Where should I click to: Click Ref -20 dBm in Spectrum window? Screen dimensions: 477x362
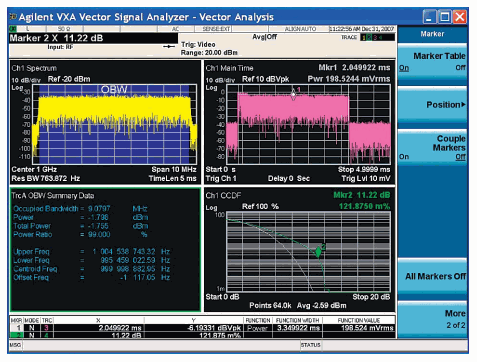(69, 79)
